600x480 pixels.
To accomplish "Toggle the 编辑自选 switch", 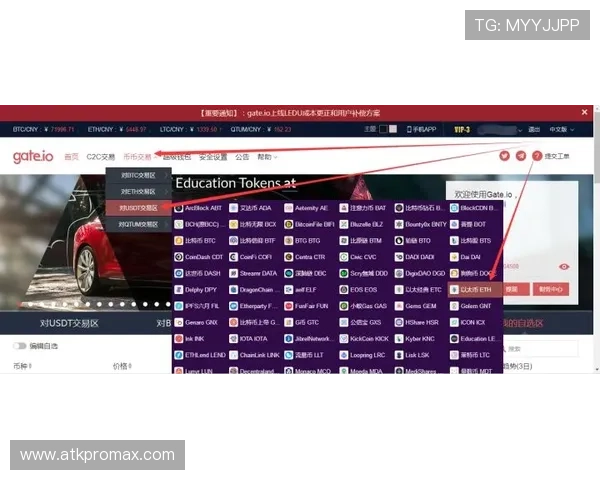I will (19, 345).
